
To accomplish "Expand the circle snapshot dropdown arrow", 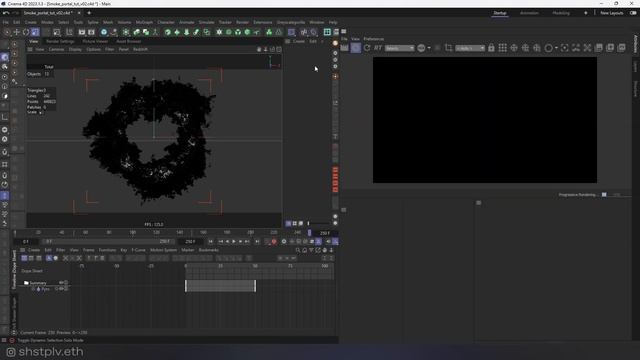I will tap(556, 48).
